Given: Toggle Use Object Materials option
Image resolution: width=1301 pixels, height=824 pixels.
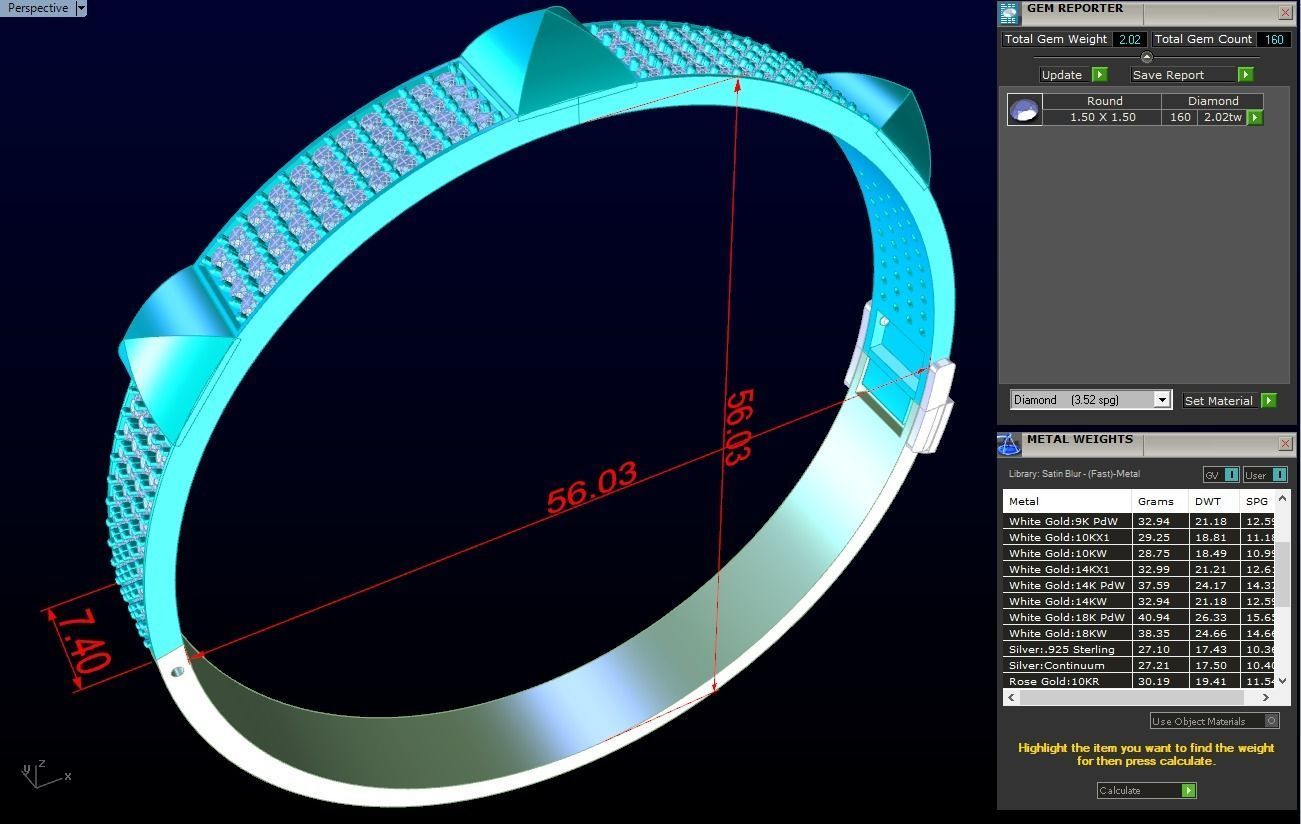Looking at the screenshot, I should click(x=1214, y=721).
